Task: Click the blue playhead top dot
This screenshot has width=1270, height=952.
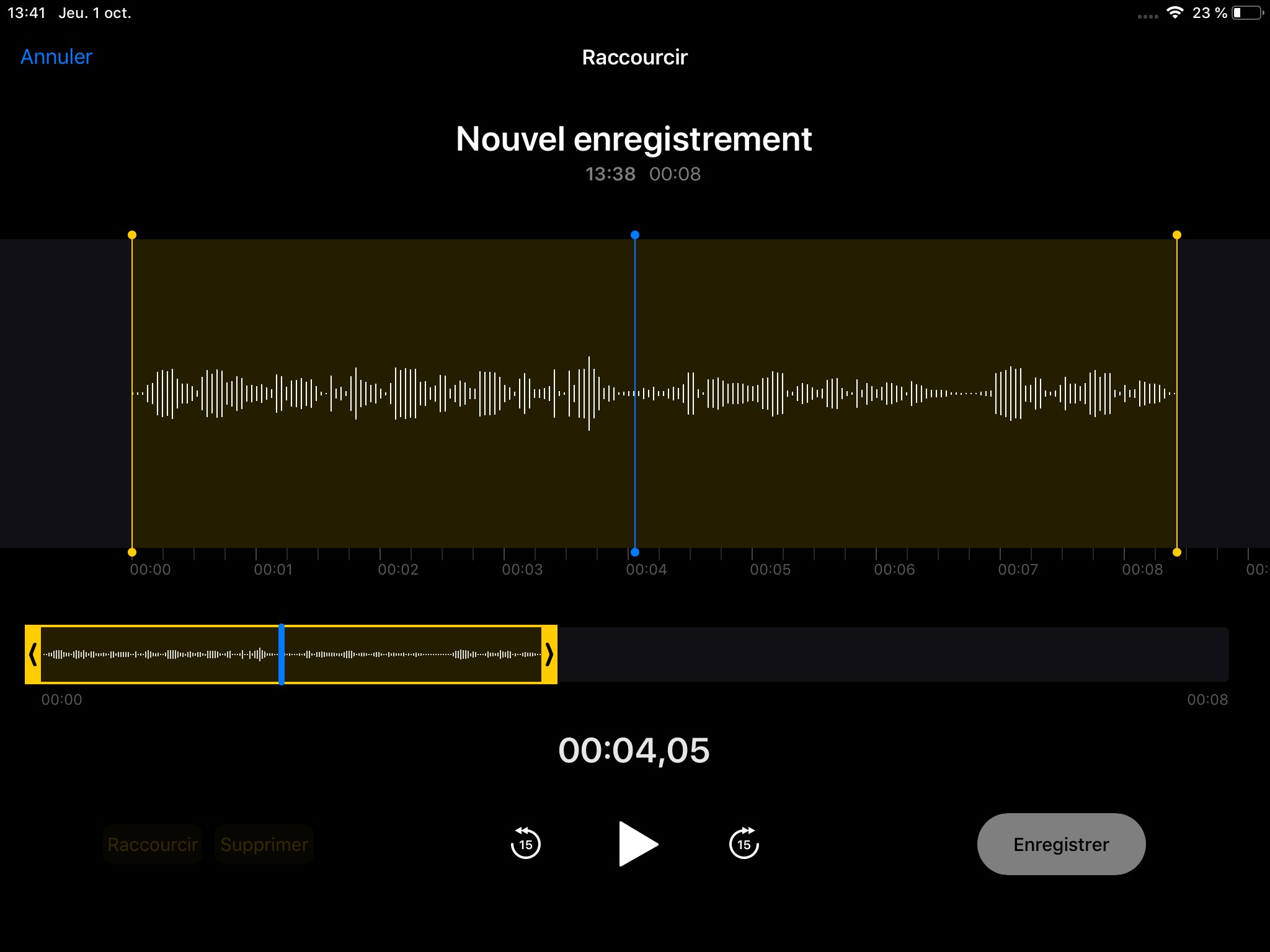Action: (x=634, y=235)
